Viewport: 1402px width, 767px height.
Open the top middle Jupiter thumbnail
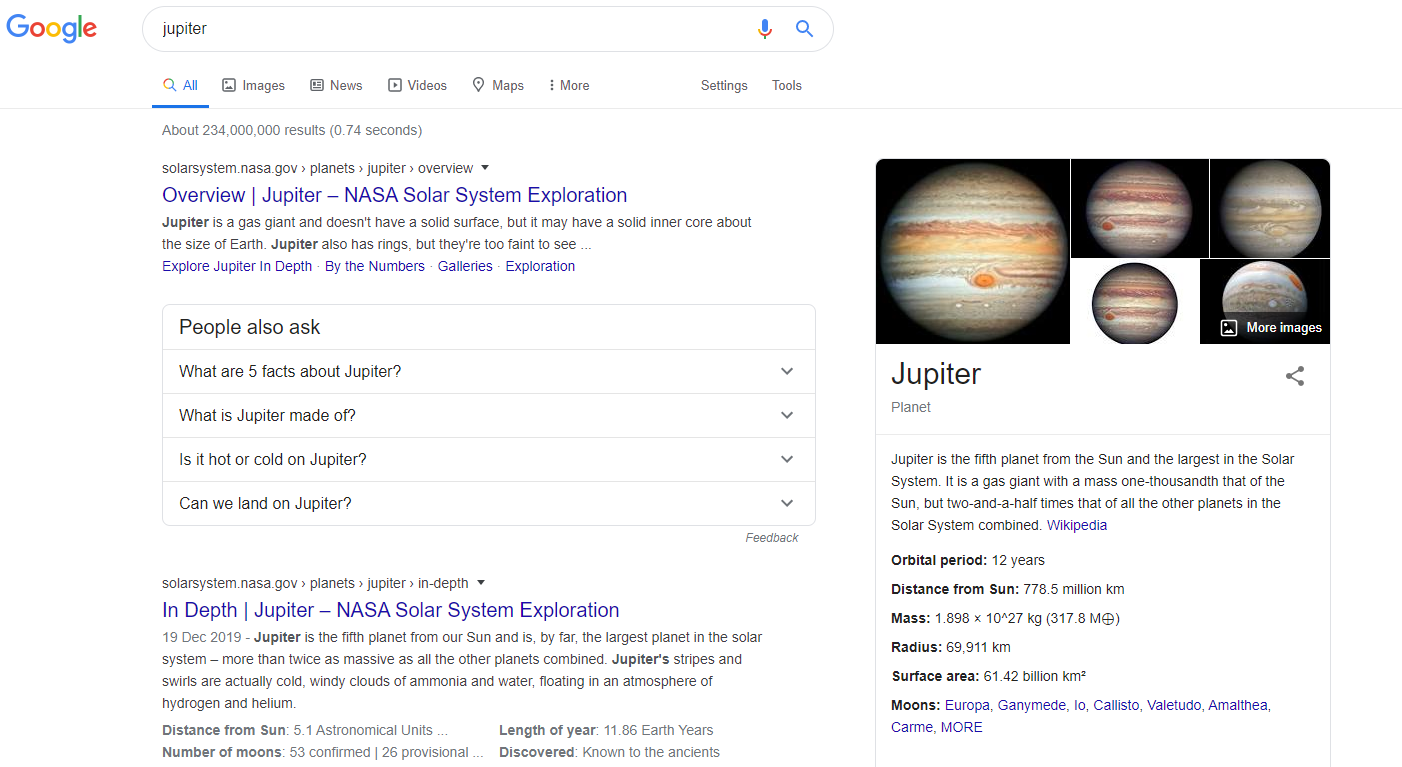(1140, 208)
